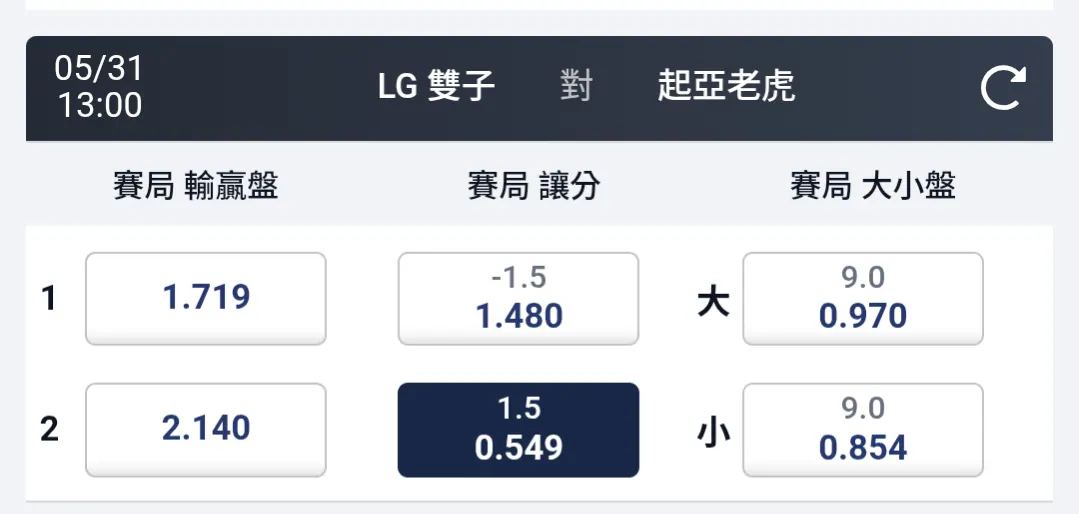This screenshot has height=514, width=1079.
Task: Tap the 05/31 13:00 match date
Action: 99,87
